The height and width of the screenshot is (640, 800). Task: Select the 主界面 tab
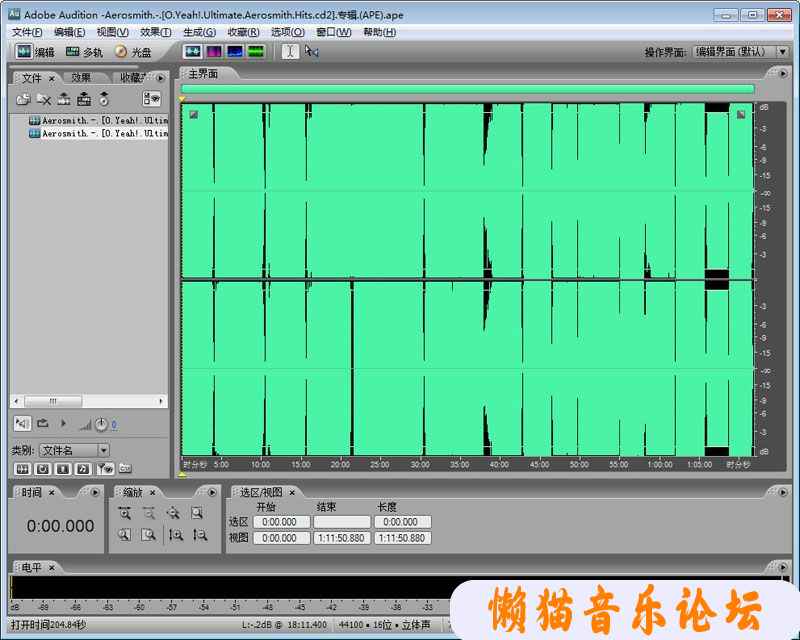[x=203, y=74]
